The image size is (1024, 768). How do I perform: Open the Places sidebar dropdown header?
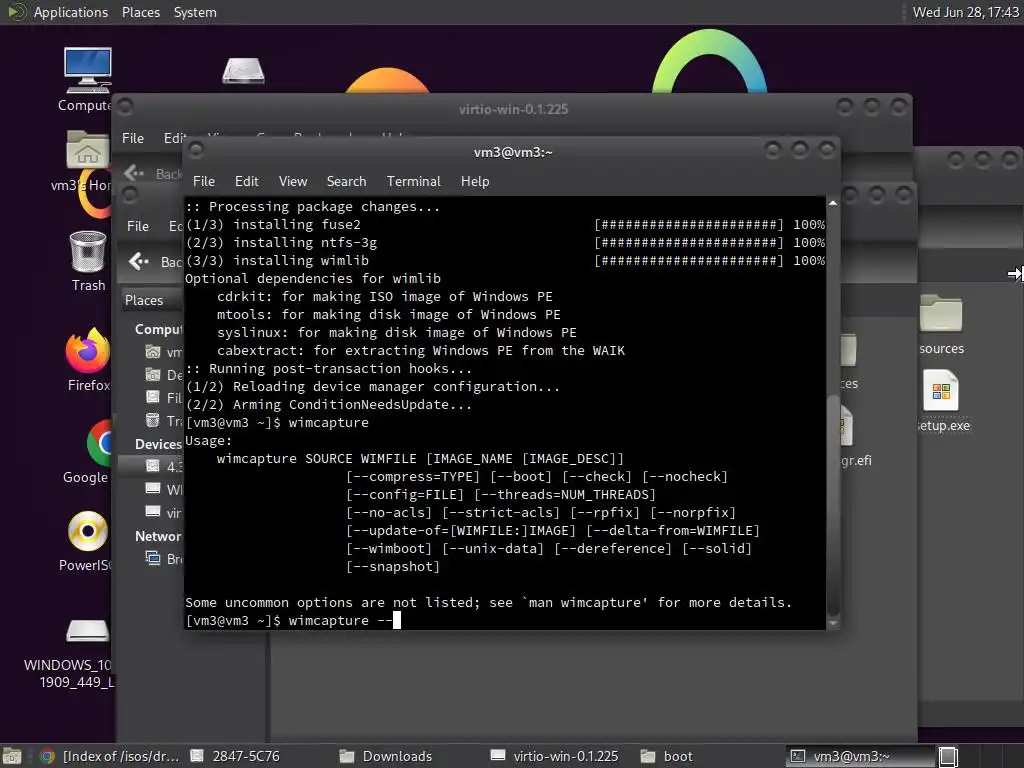(152, 300)
